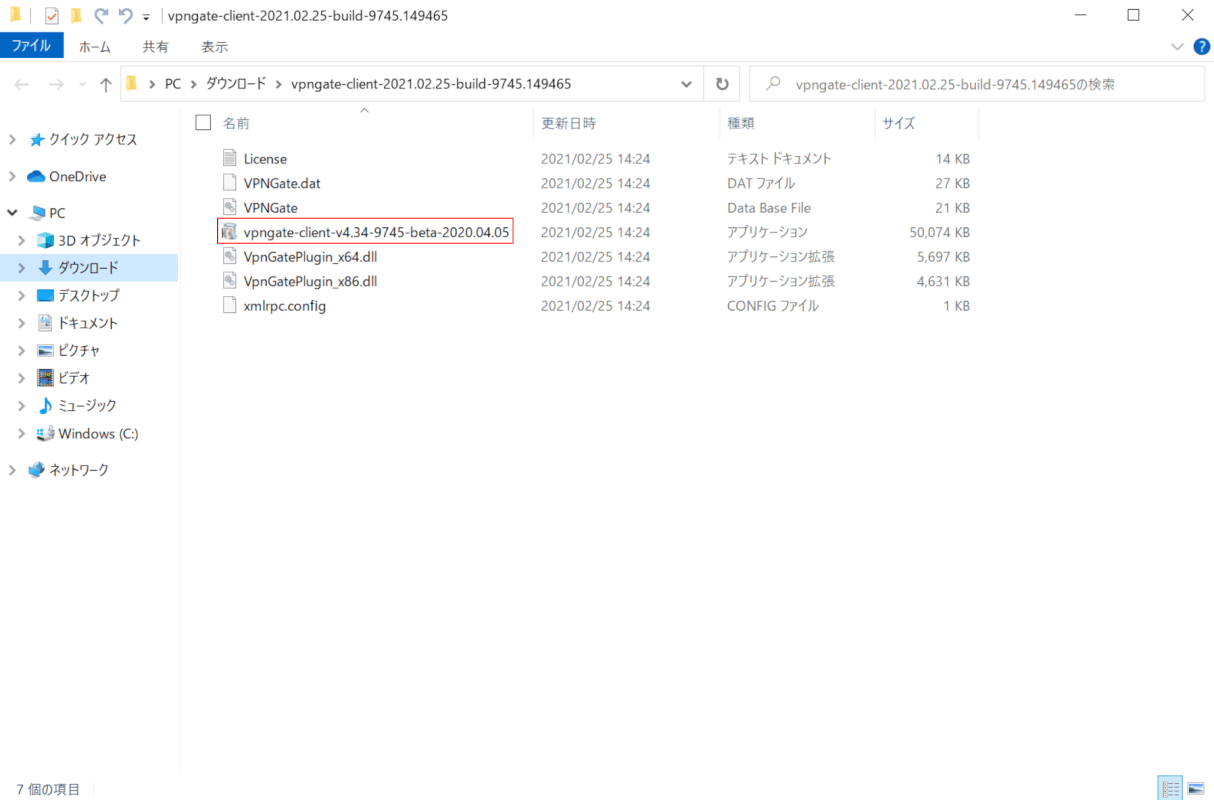Open the address bar history dropdown
Screen dimensions: 1214x800
685,84
